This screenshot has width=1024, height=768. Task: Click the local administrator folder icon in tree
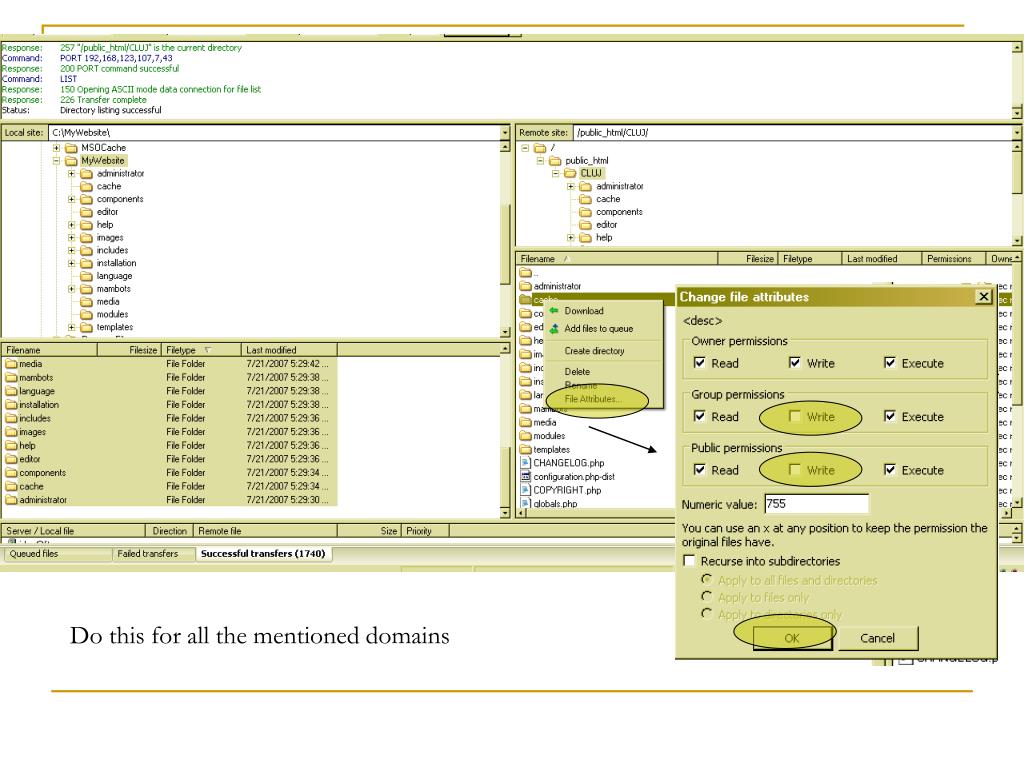pos(87,174)
